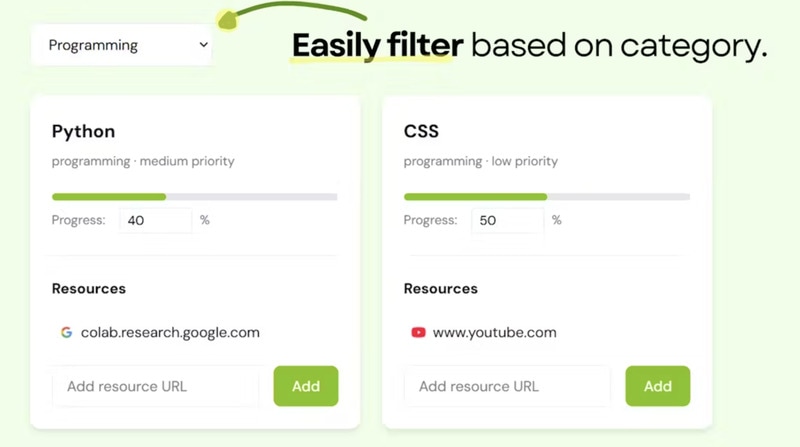Open the colab.research.google.com resource link
The width and height of the screenshot is (800, 447).
coord(170,332)
